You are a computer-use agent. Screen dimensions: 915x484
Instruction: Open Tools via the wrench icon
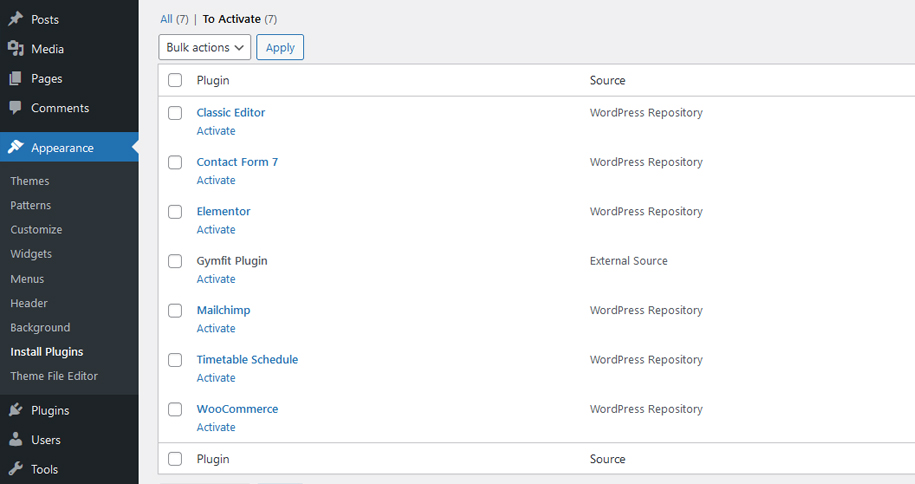(x=16, y=469)
